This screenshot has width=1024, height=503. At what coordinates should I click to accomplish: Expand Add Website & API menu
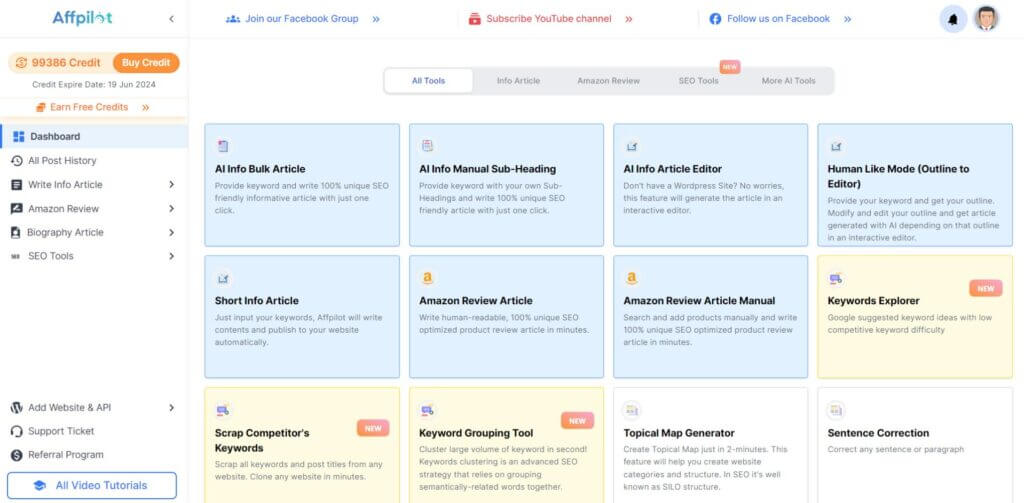pos(171,408)
